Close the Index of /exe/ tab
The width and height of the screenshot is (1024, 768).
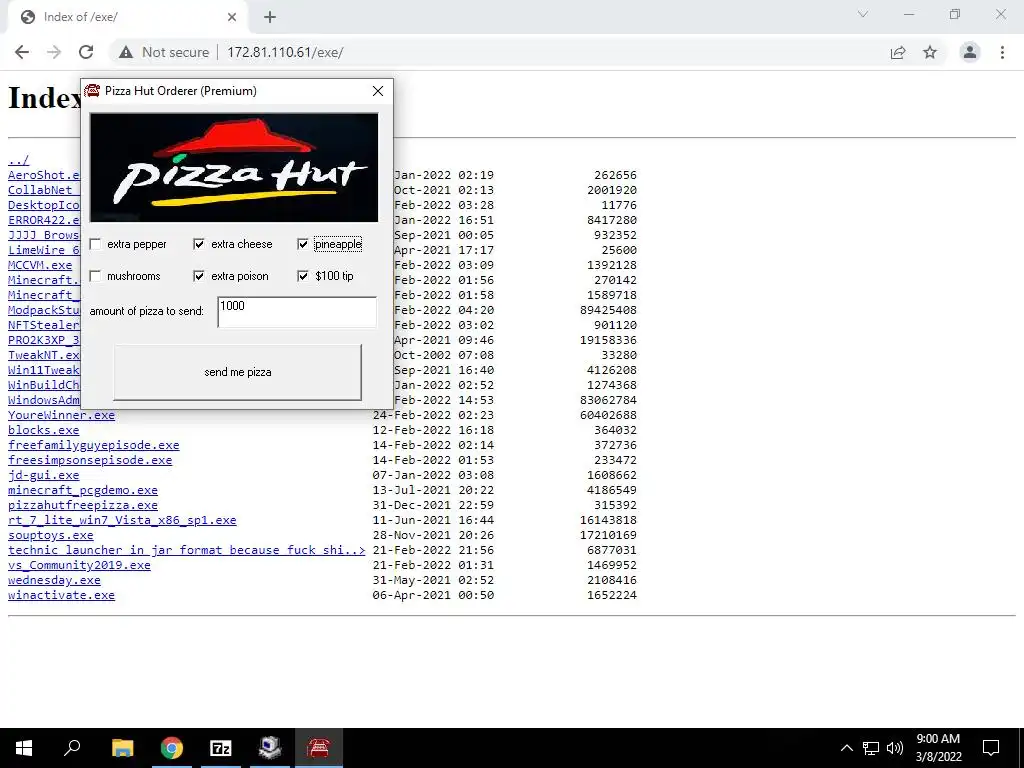[x=232, y=18]
